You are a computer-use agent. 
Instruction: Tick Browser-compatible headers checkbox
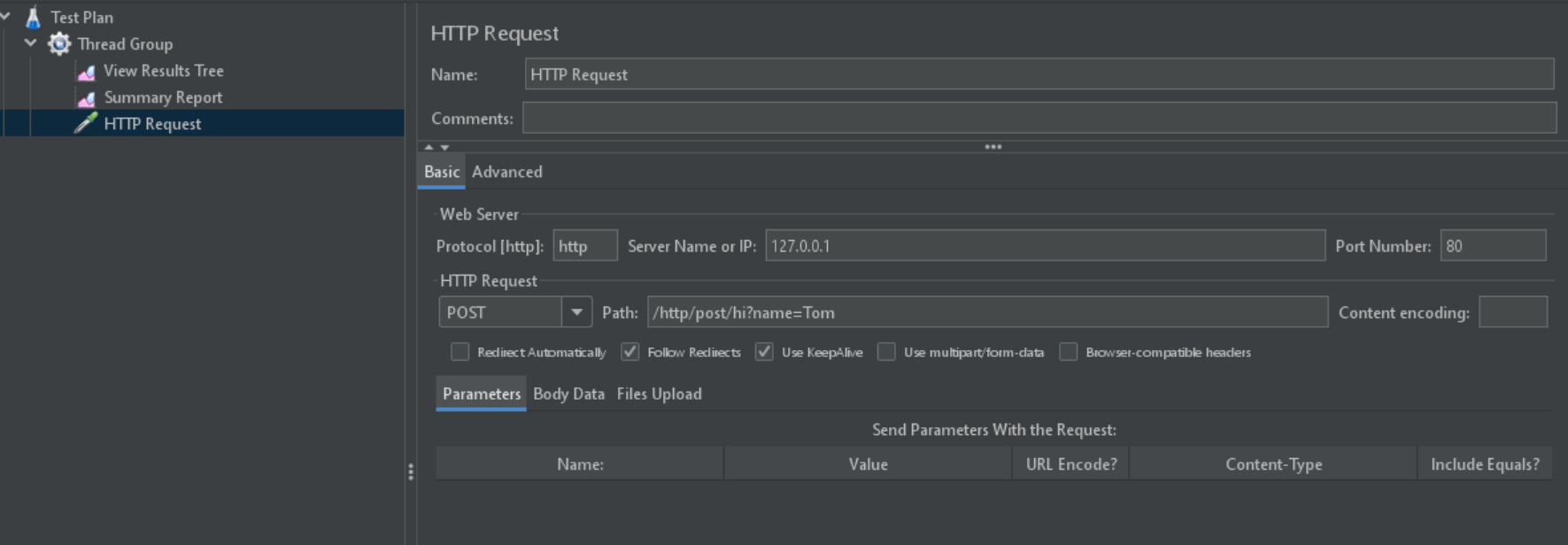[x=1069, y=353]
